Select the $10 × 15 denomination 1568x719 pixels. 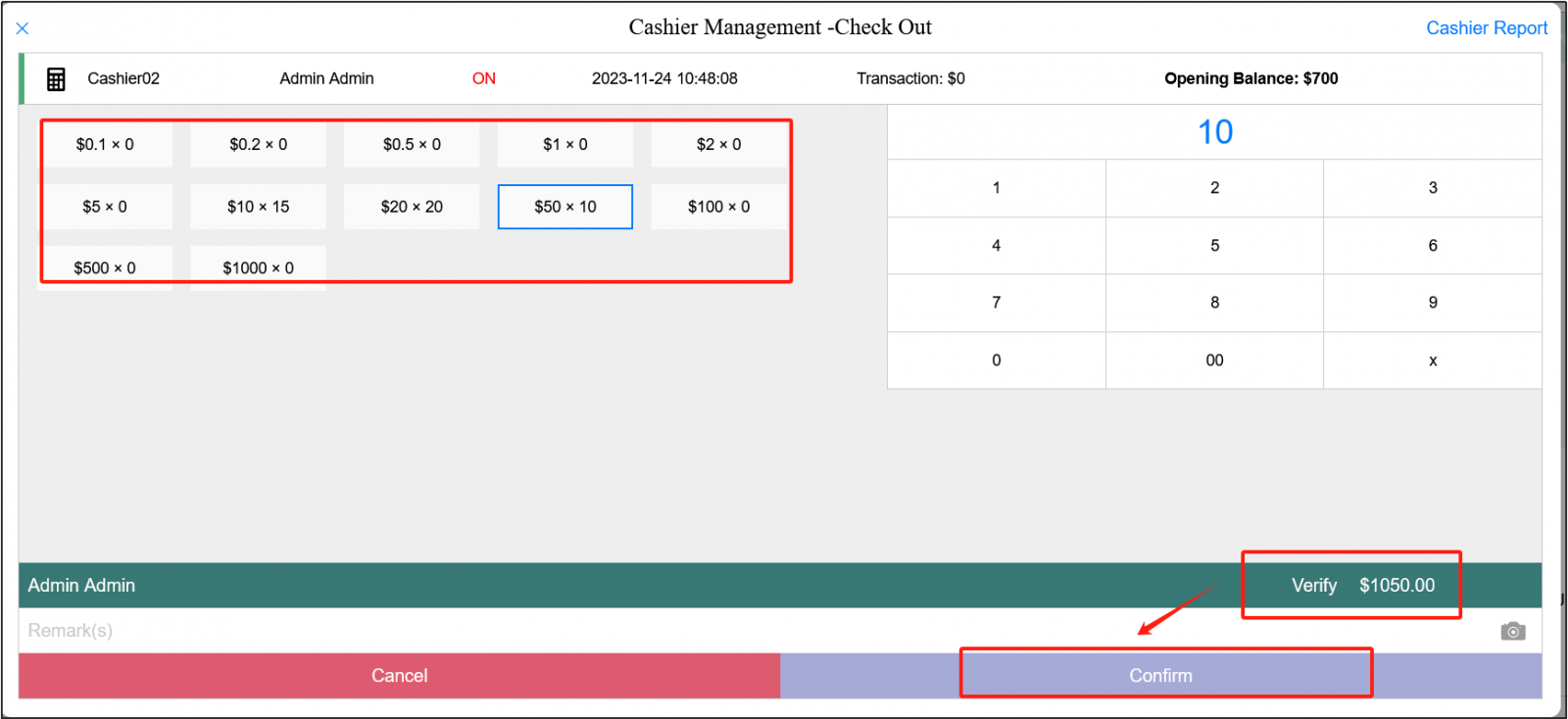coord(258,207)
